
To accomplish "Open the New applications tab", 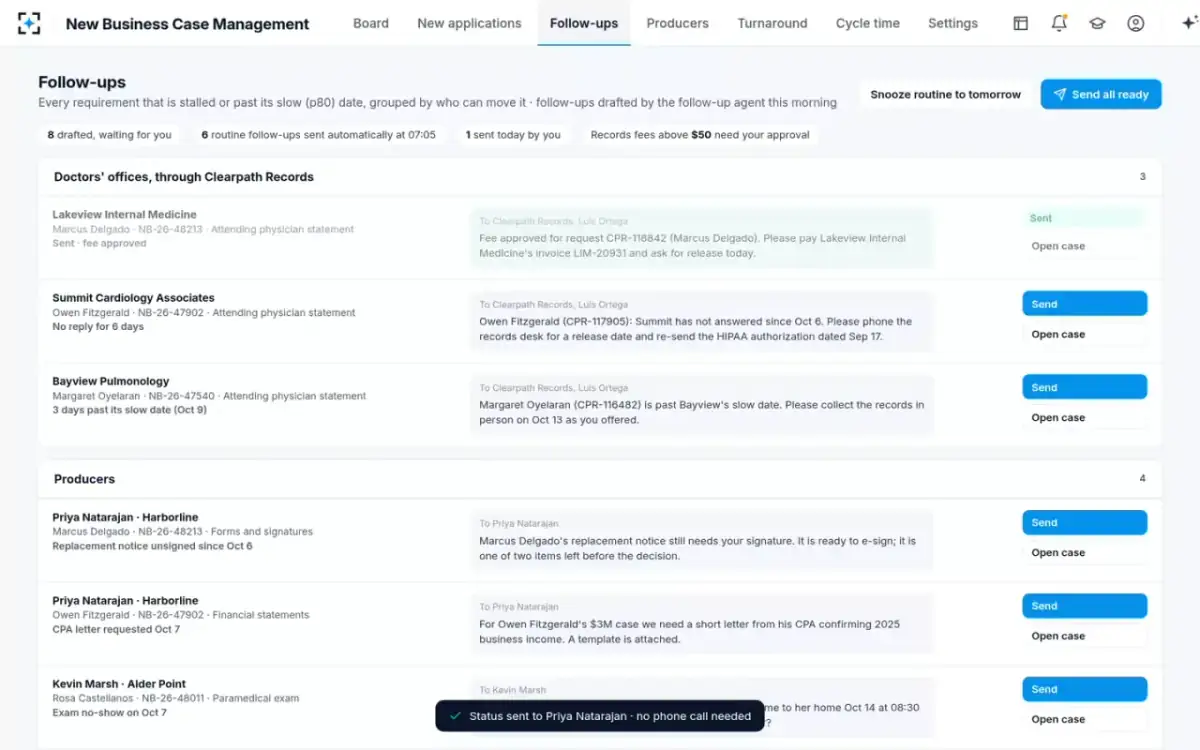I will click(x=469, y=23).
